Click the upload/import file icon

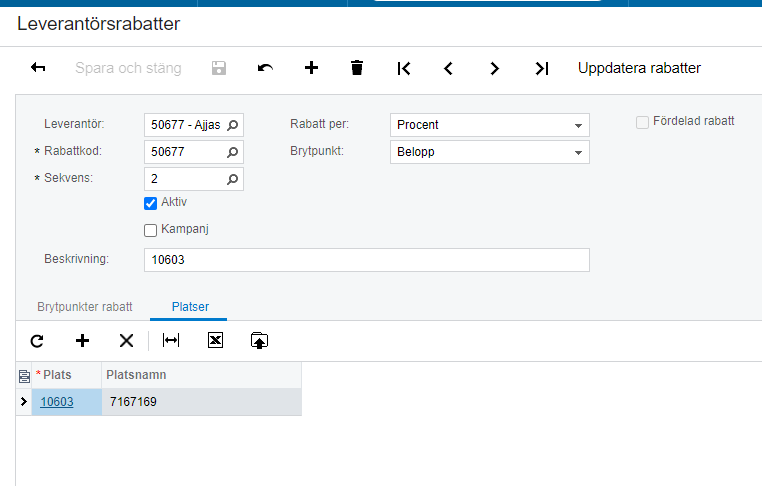click(260, 341)
